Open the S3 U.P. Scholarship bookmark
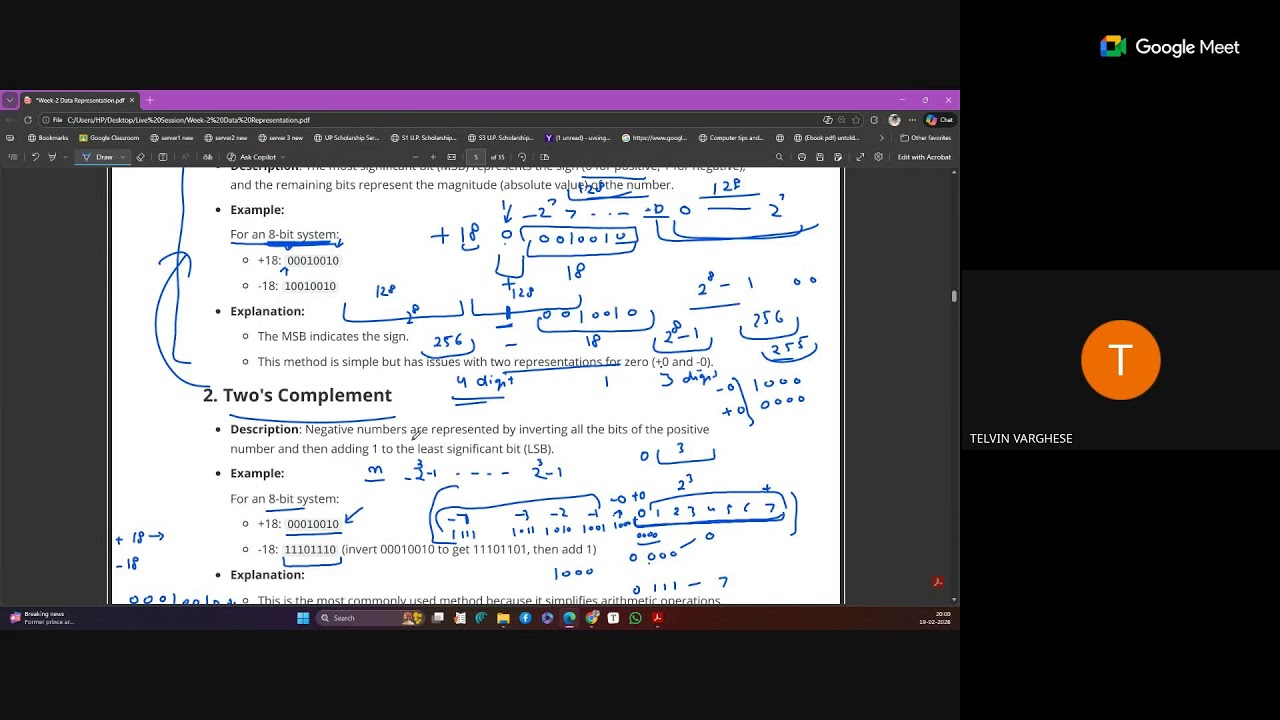Viewport: 1280px width, 720px height. pyautogui.click(x=500, y=138)
